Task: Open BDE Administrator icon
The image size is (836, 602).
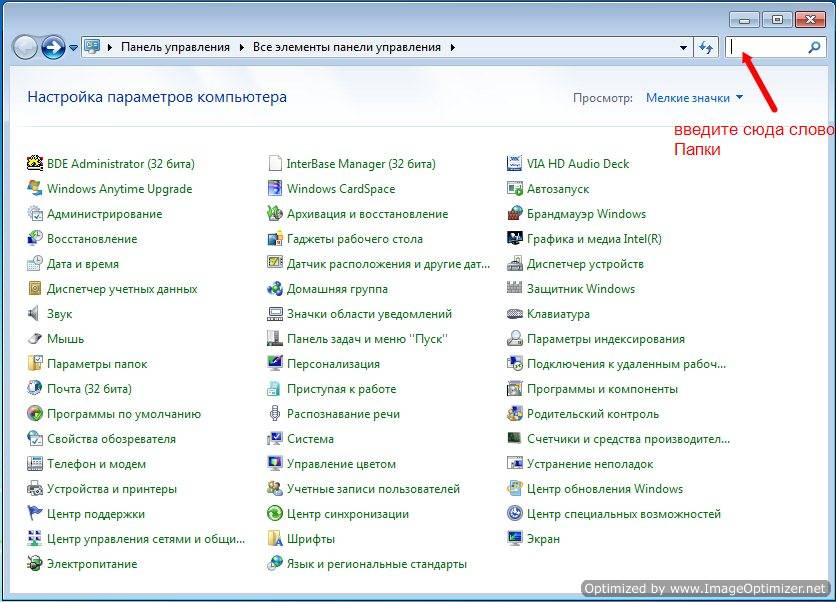Action: click(x=35, y=163)
